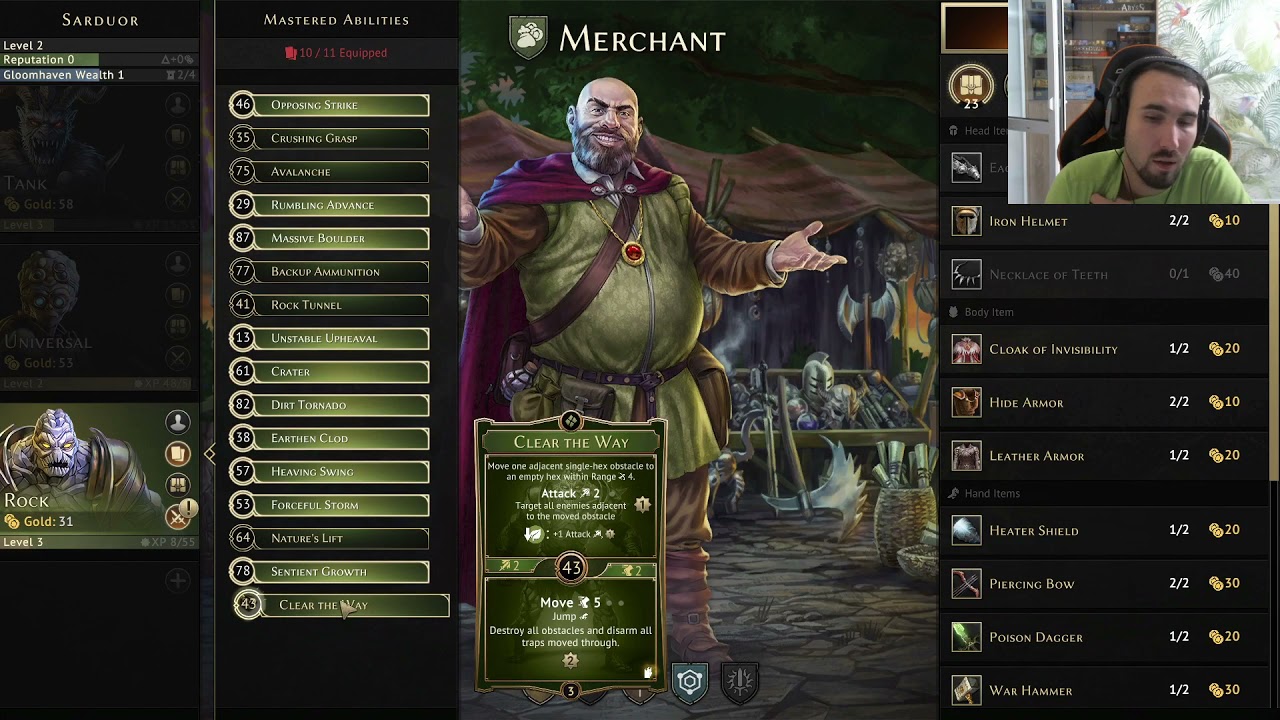Toggle the Backup Ammunition ability card
Viewport: 1280px width, 720px height.
tap(329, 272)
